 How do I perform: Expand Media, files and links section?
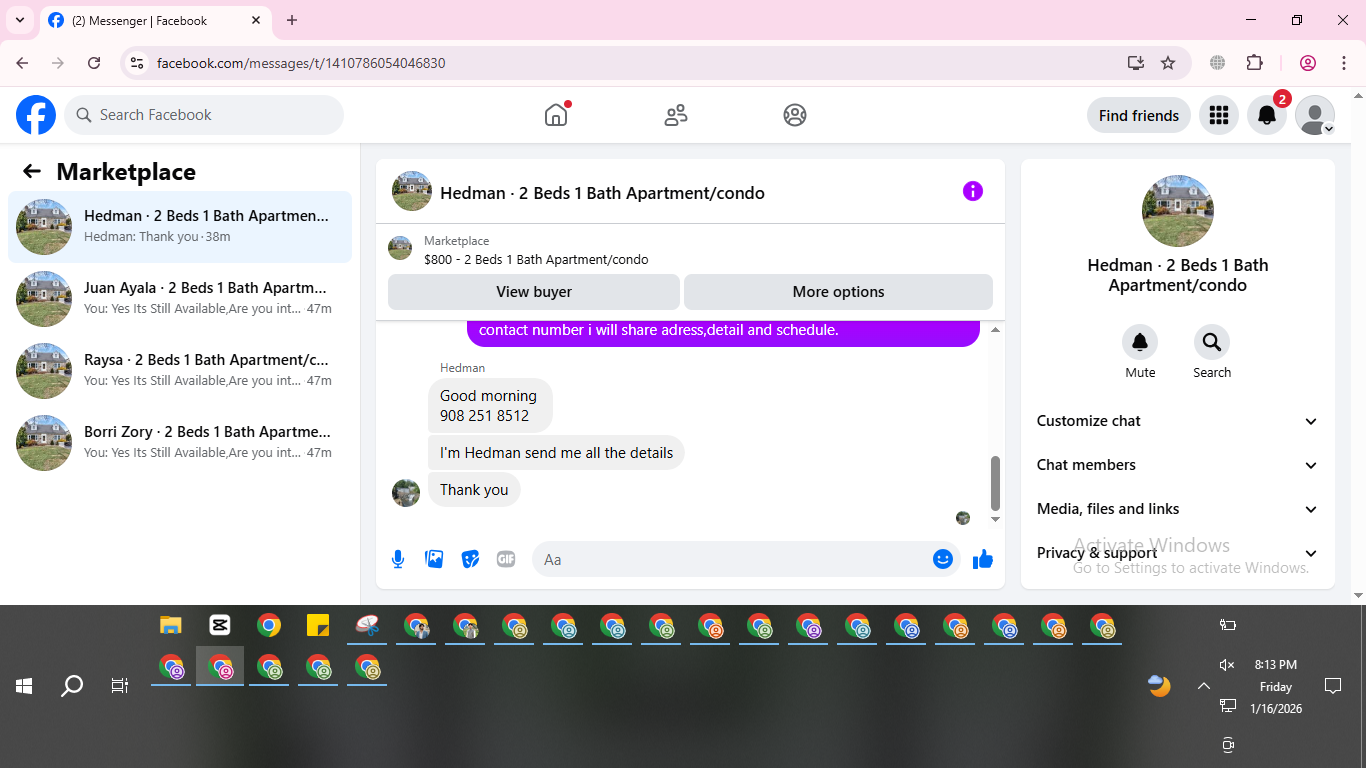(x=1178, y=509)
